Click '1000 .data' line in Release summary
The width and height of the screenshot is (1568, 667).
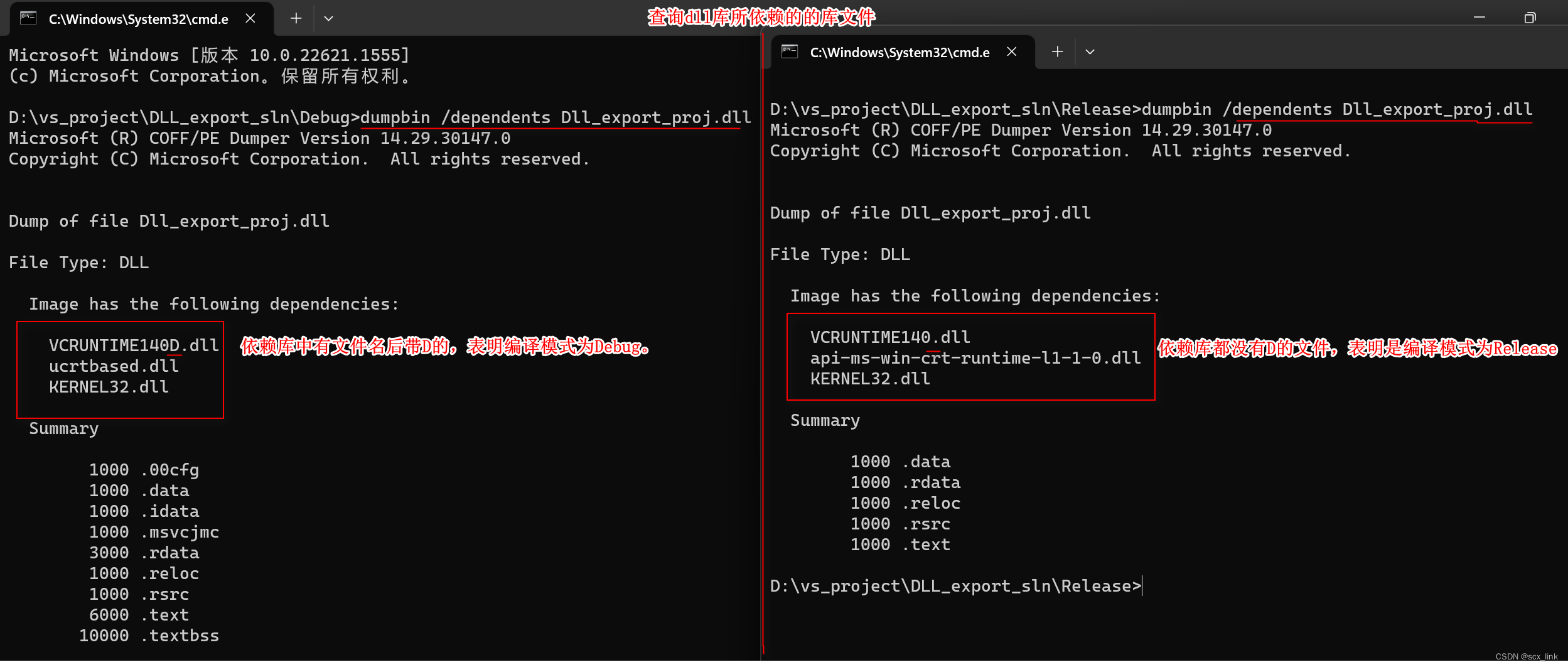(x=900, y=462)
